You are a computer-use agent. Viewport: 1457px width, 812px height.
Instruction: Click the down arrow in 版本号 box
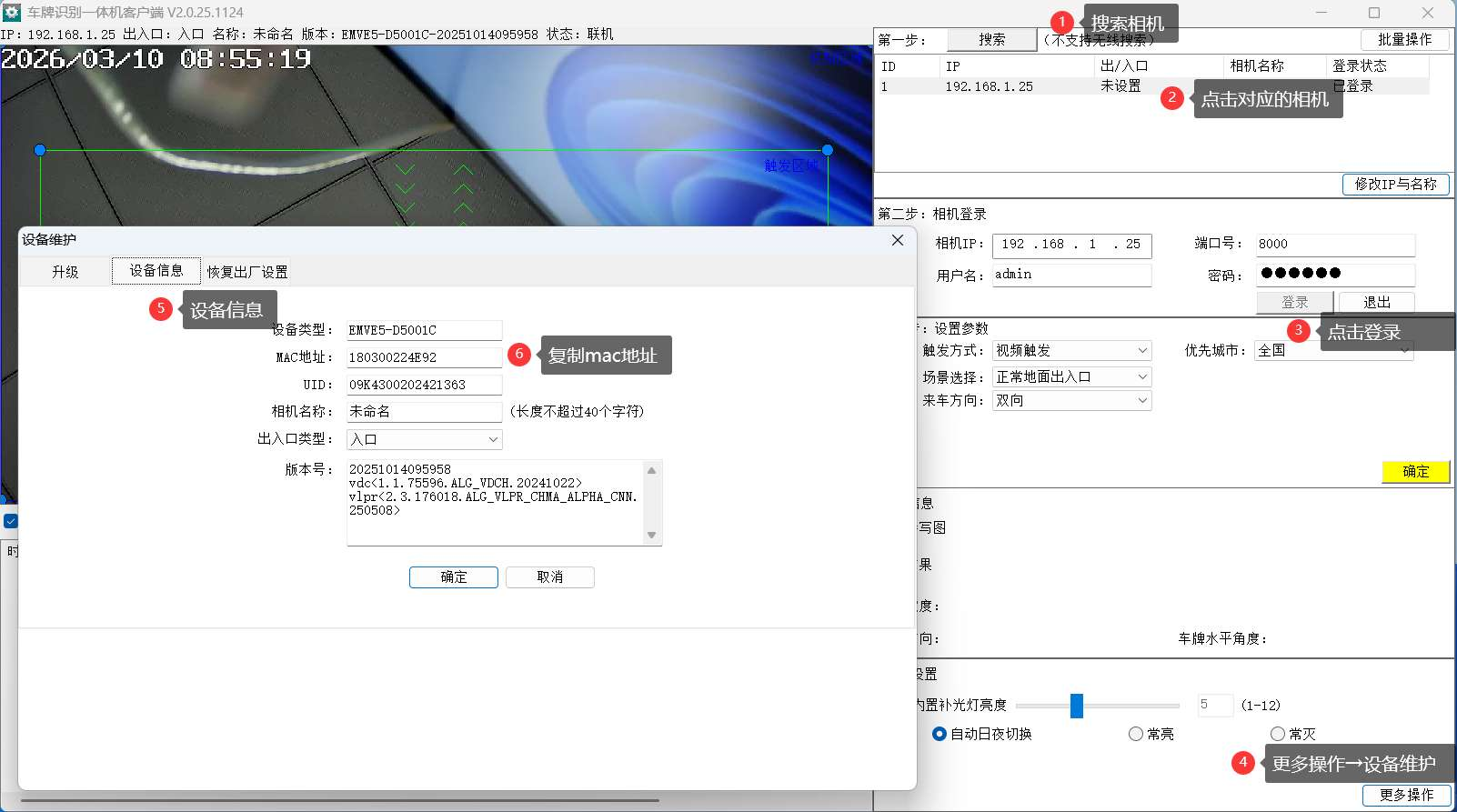tap(651, 536)
